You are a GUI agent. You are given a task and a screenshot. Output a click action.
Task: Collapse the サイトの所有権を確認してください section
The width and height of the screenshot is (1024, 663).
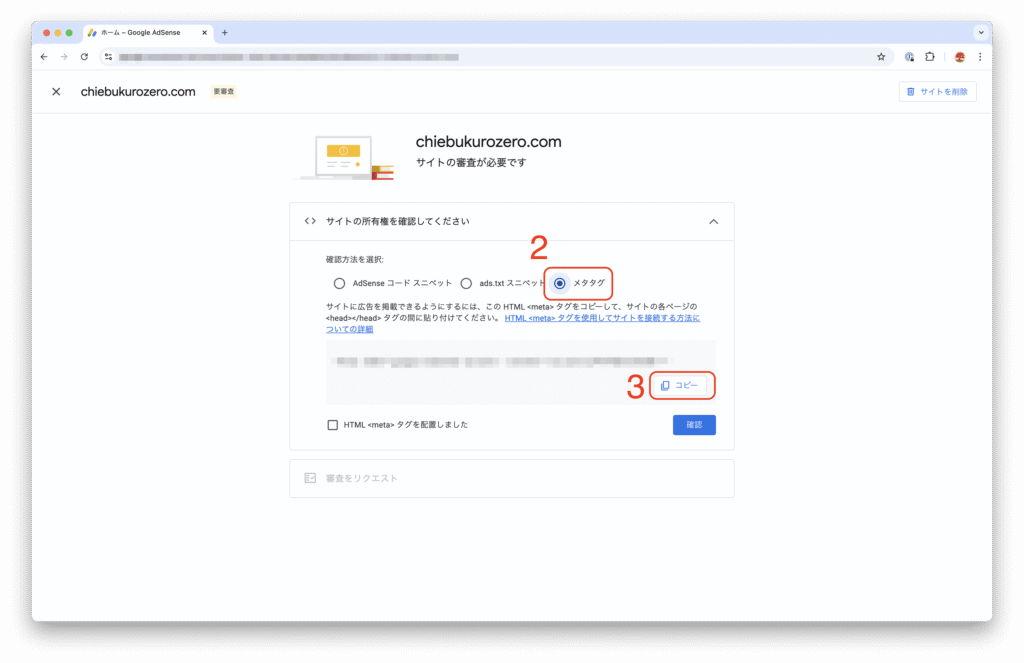point(714,221)
